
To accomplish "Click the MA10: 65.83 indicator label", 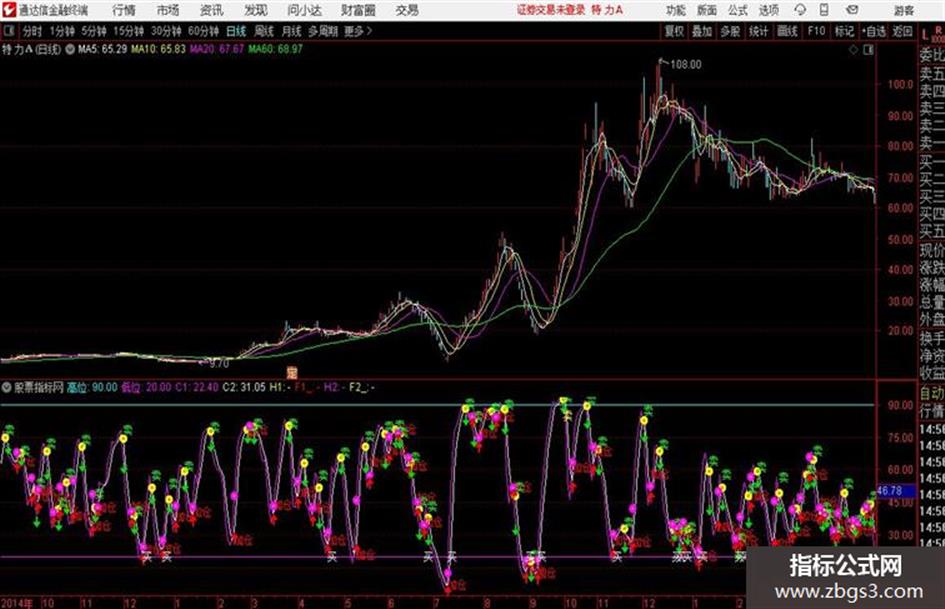I will [x=159, y=49].
